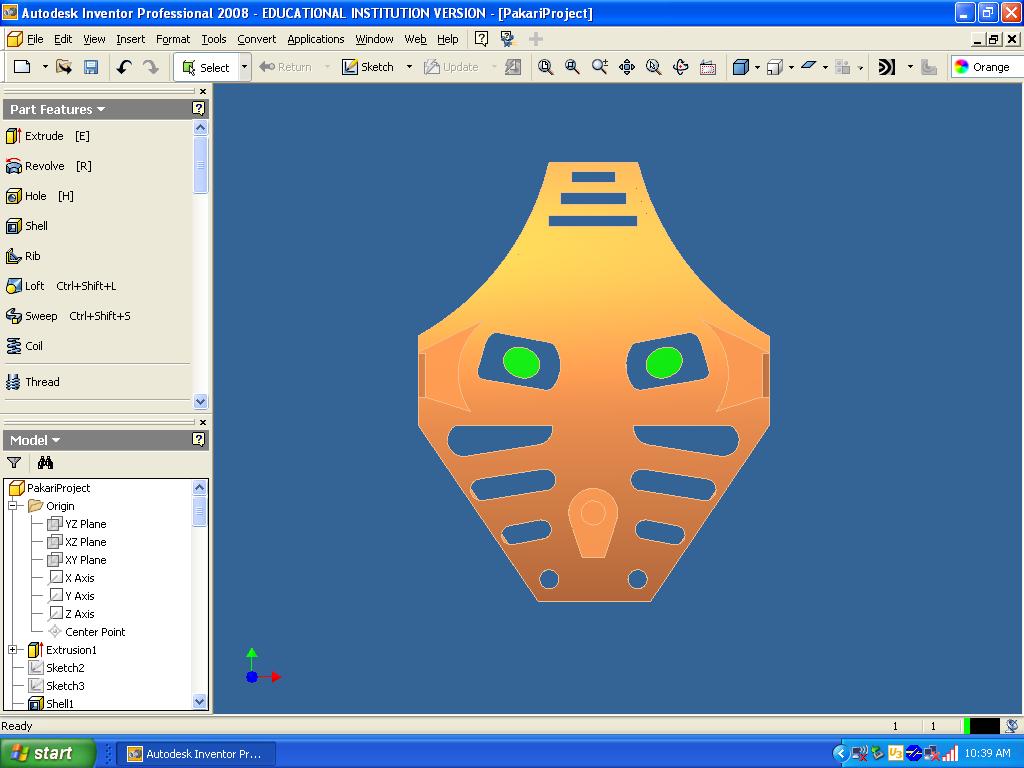Select the Coil tool
Image resolution: width=1024 pixels, height=768 pixels.
click(x=34, y=346)
